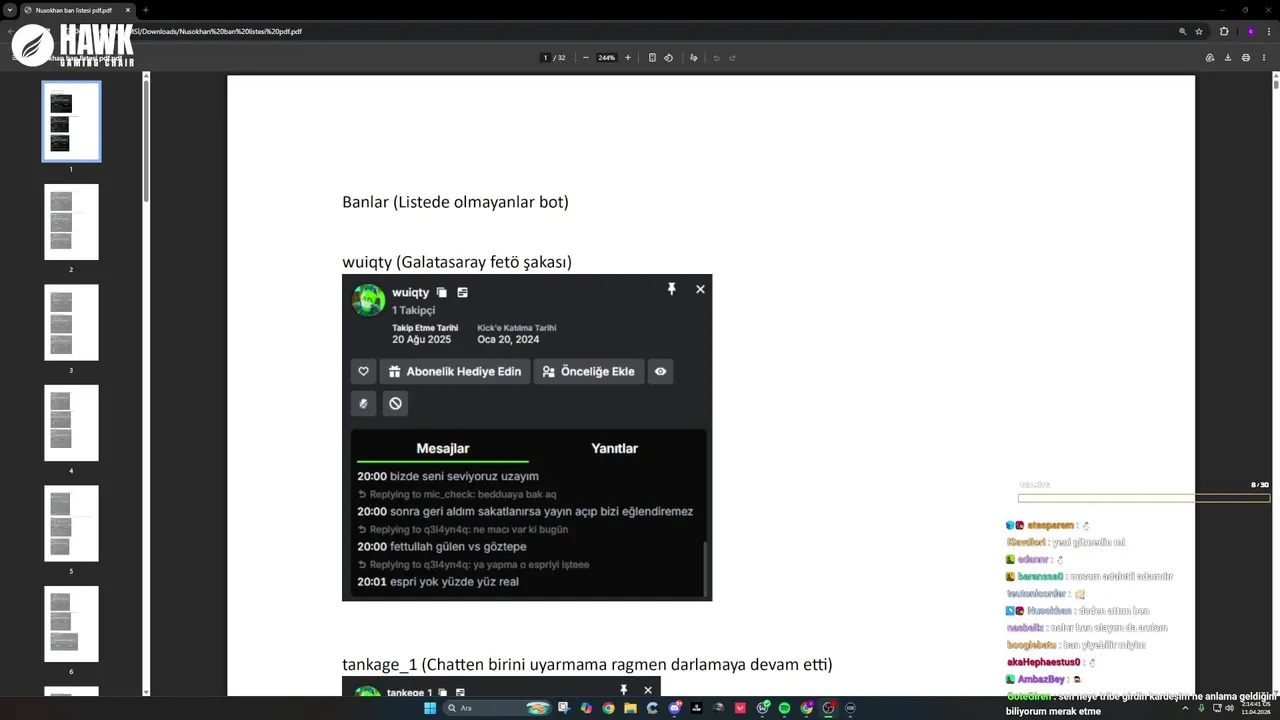
Task: Open a new browser tab
Action: (146, 10)
